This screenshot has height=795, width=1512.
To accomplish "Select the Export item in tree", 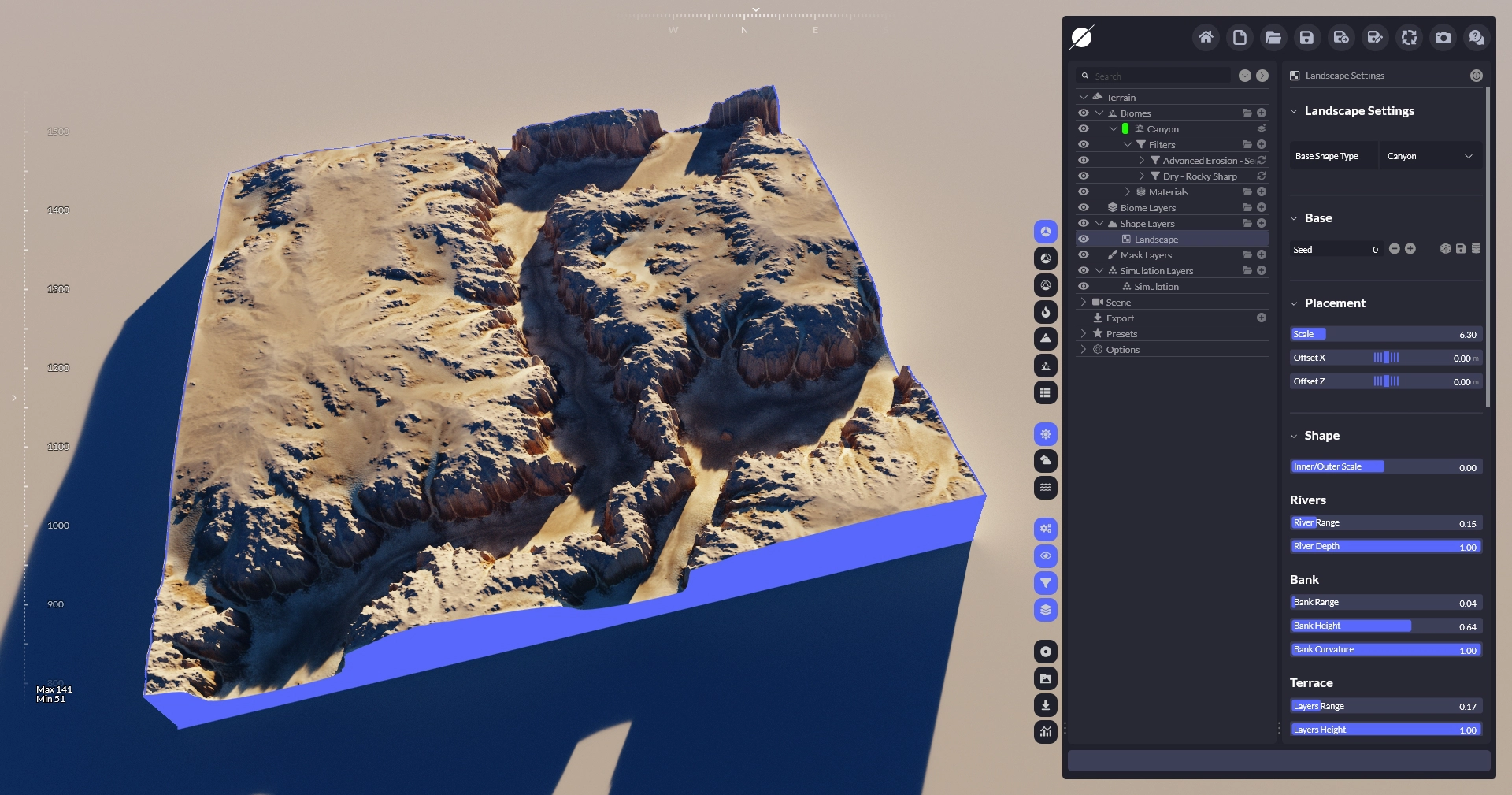I will (1120, 318).
